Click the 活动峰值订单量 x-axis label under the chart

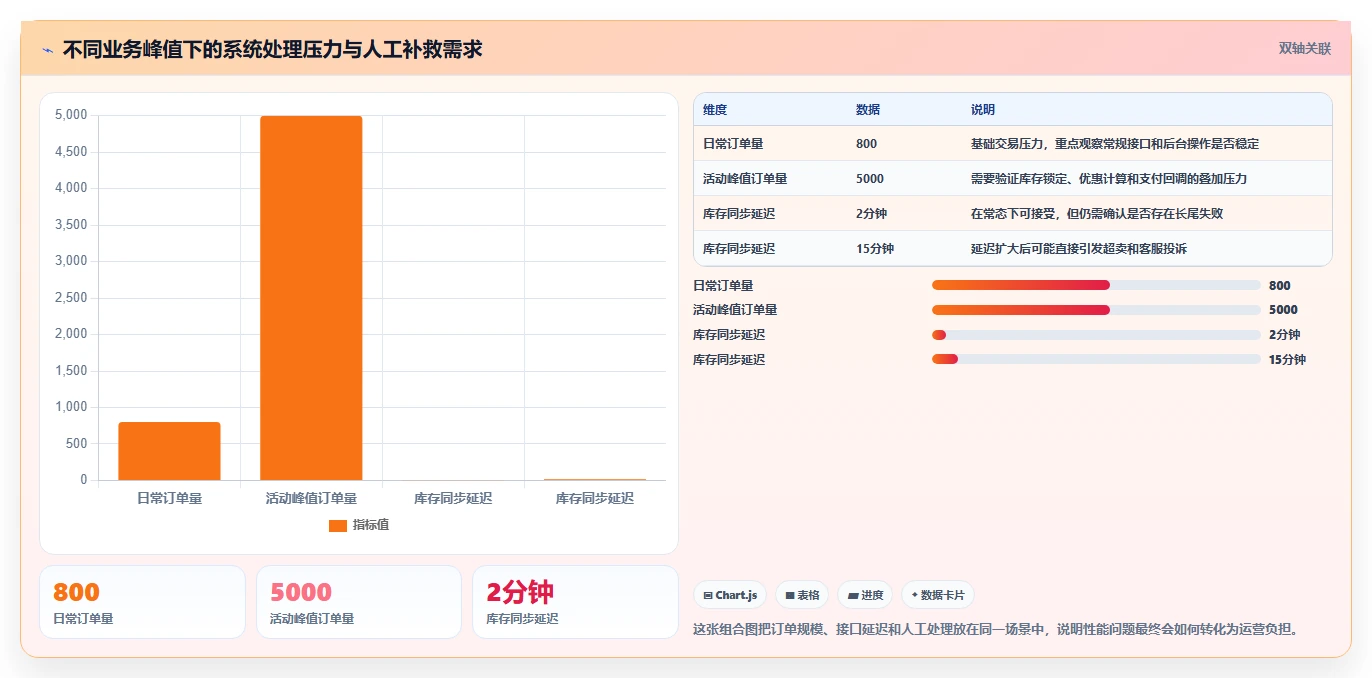(311, 498)
